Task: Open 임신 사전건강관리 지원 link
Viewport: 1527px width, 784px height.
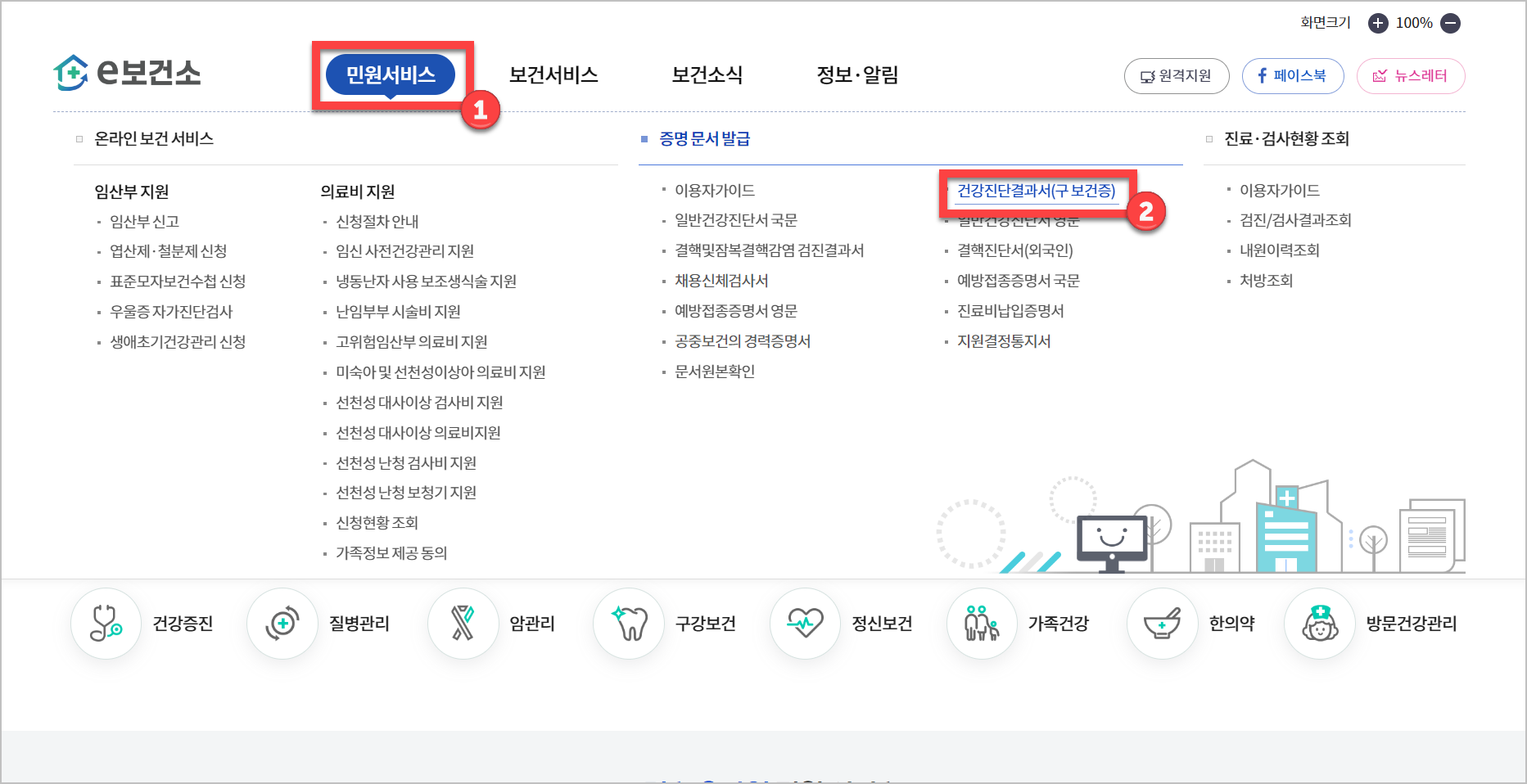Action: [405, 251]
